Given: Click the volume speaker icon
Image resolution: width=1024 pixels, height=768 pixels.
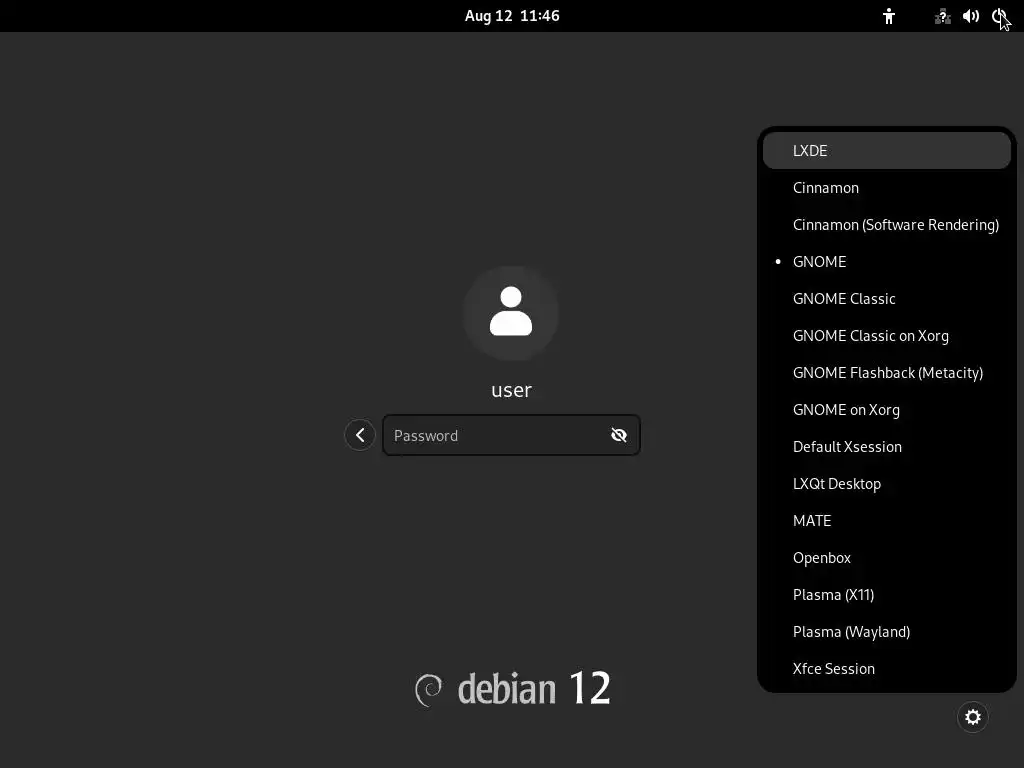Looking at the screenshot, I should pyautogui.click(x=970, y=16).
